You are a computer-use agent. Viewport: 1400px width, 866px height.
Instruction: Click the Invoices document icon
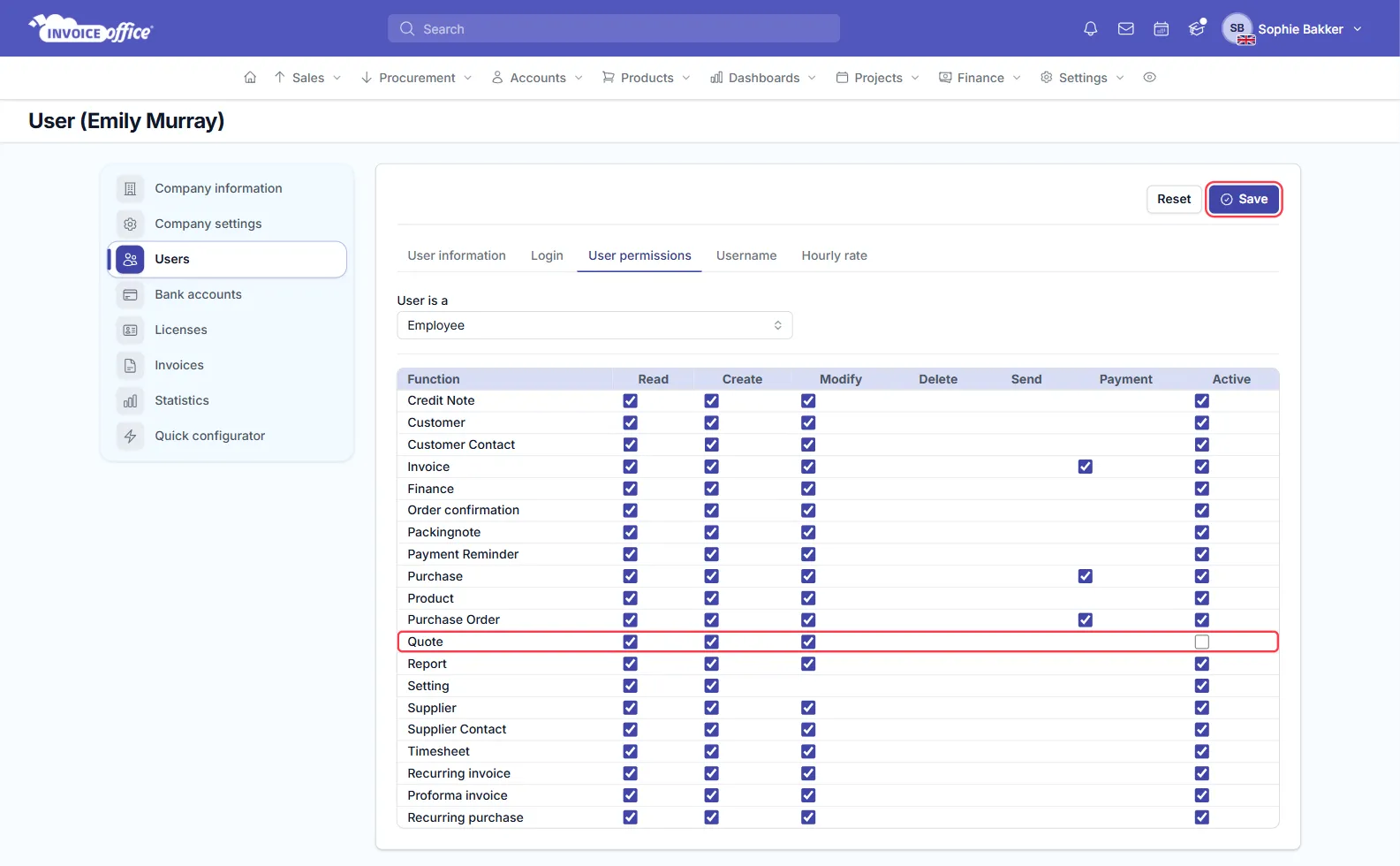130,365
